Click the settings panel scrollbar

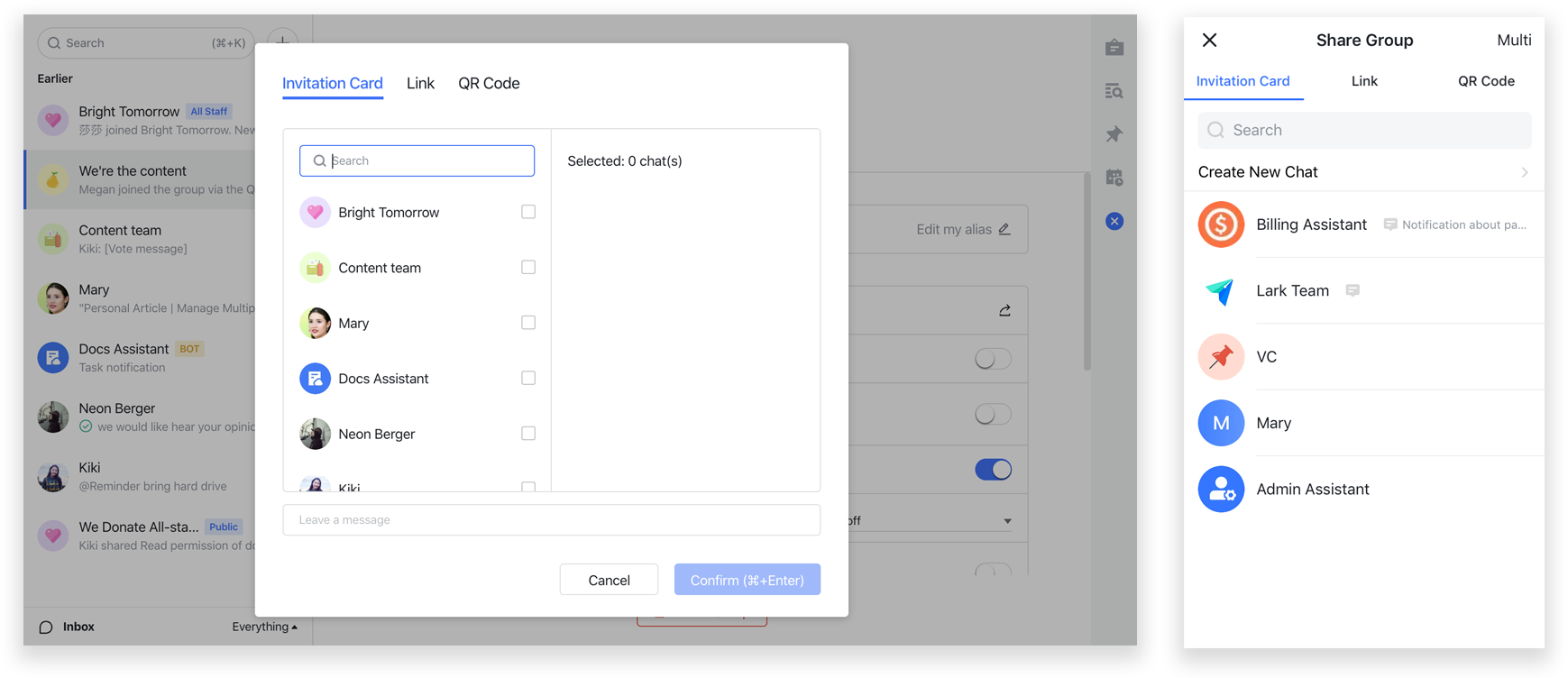pyautogui.click(x=1087, y=270)
